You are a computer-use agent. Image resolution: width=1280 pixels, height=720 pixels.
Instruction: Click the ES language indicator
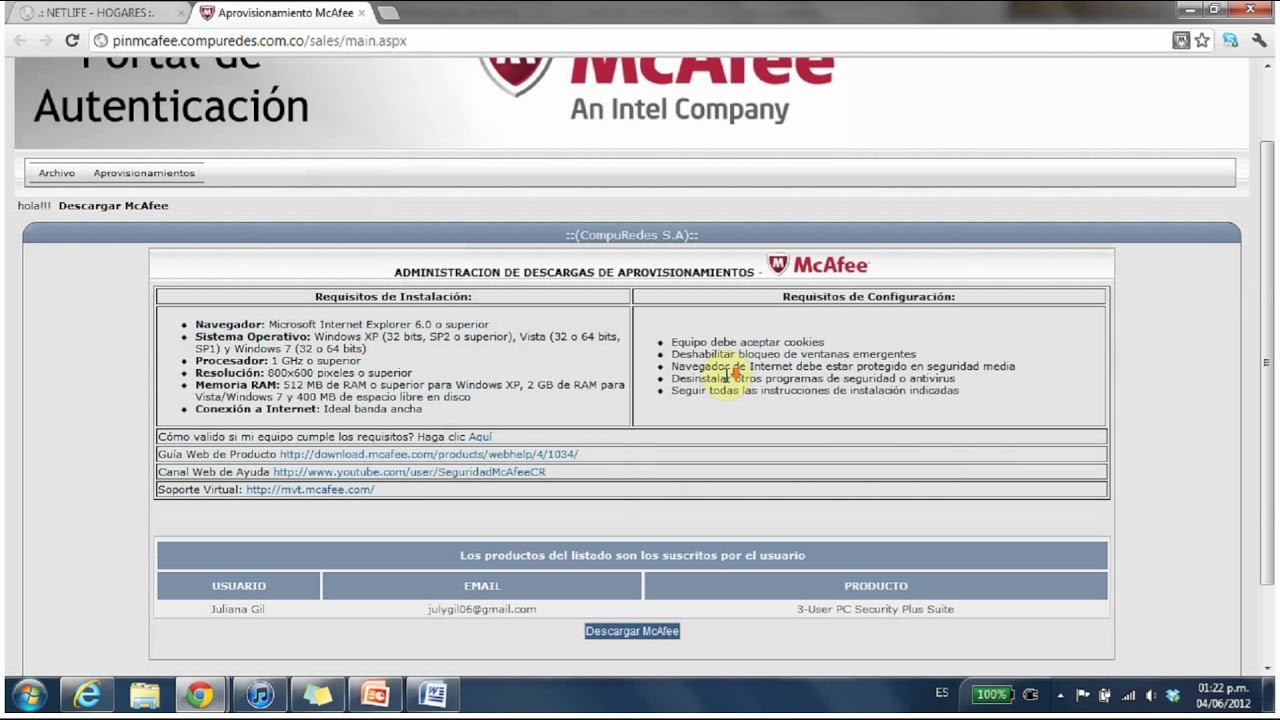(x=942, y=693)
